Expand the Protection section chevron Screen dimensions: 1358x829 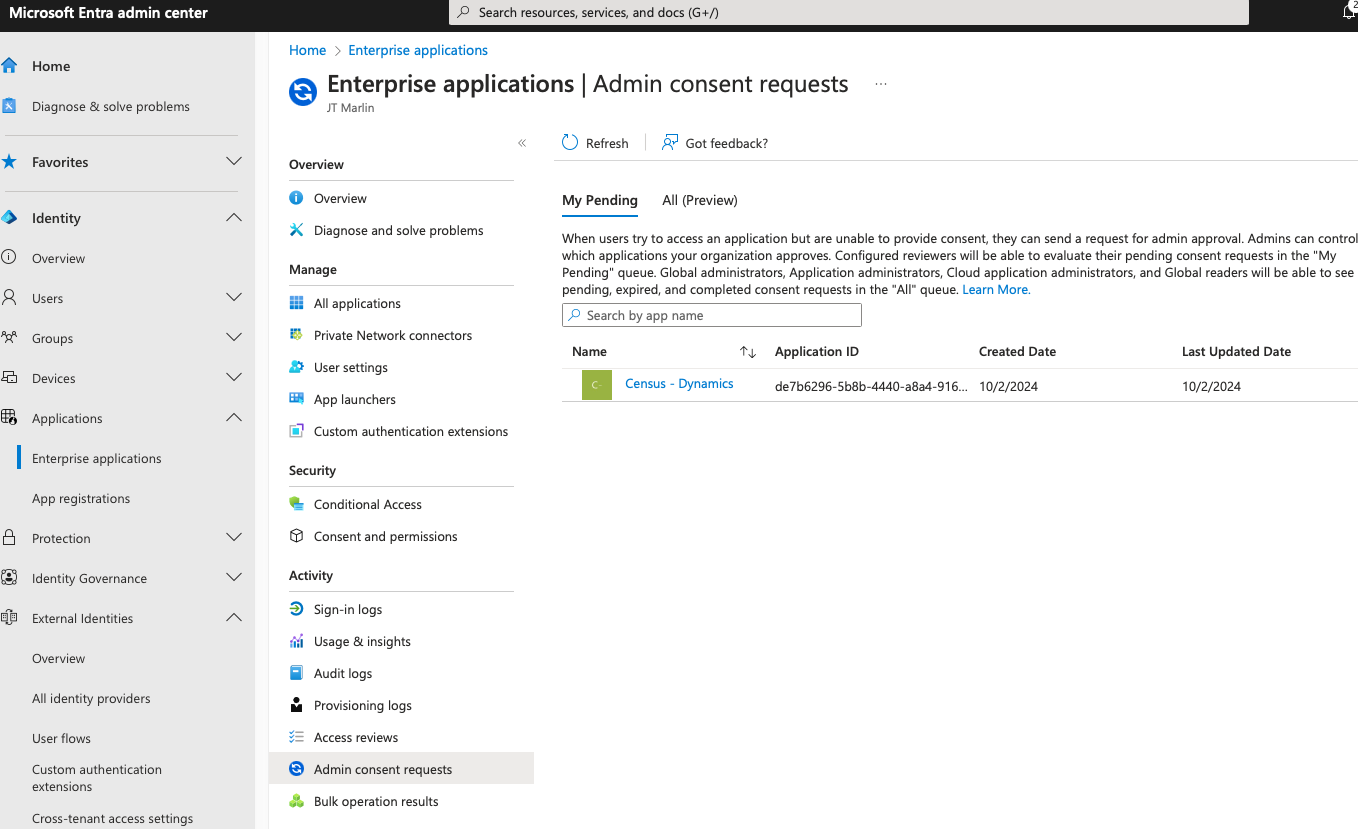click(x=233, y=538)
